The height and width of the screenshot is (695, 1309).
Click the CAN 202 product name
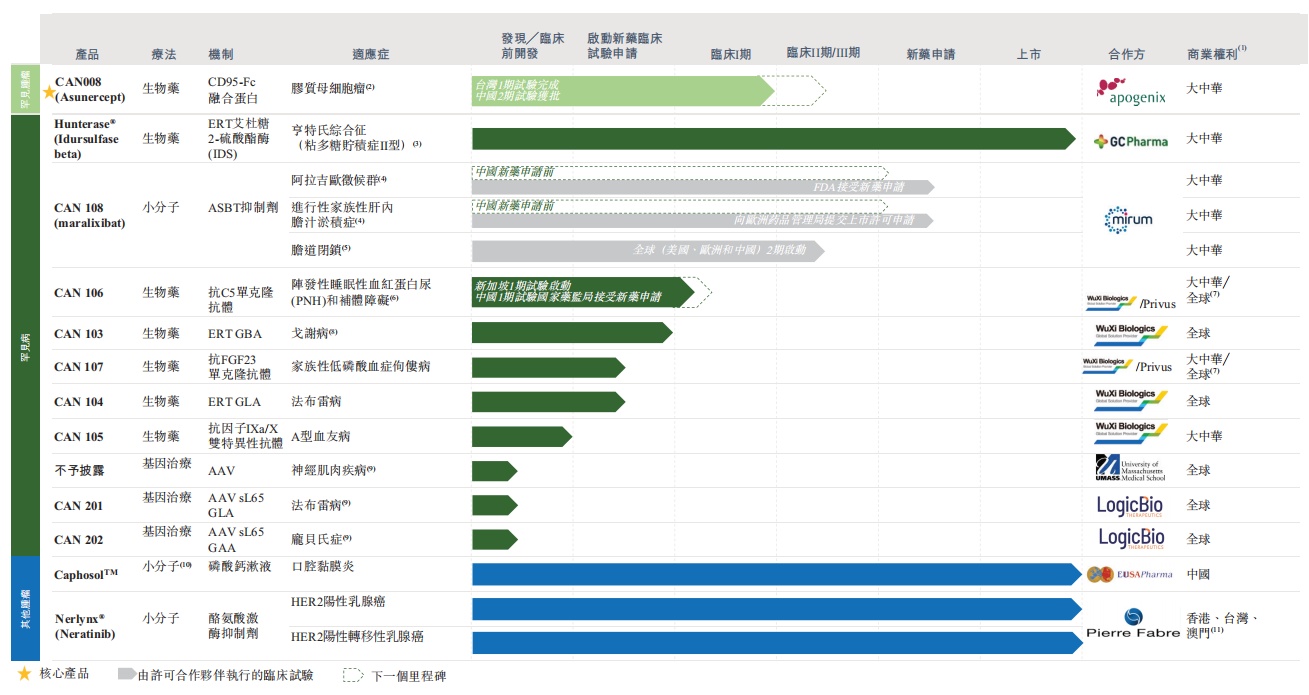79,540
